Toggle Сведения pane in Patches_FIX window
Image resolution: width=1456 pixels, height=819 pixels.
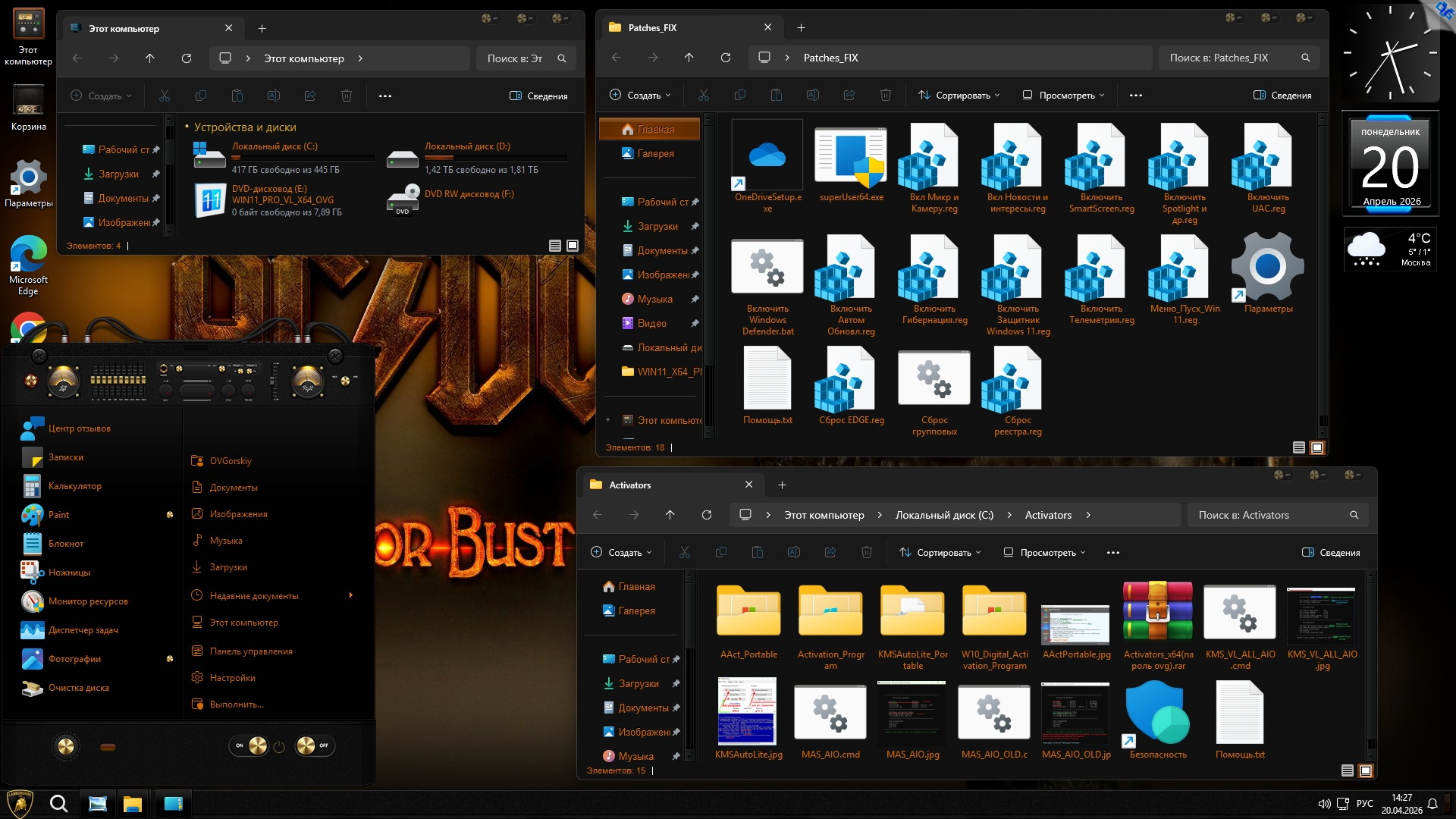click(x=1282, y=96)
